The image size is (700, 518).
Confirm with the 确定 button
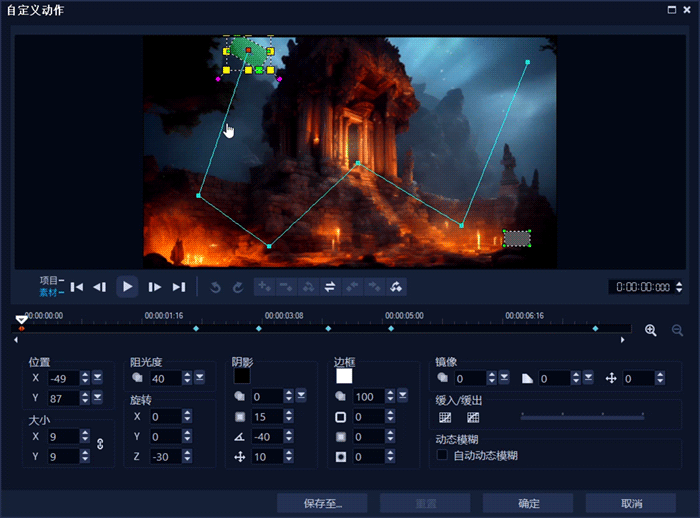pos(528,504)
